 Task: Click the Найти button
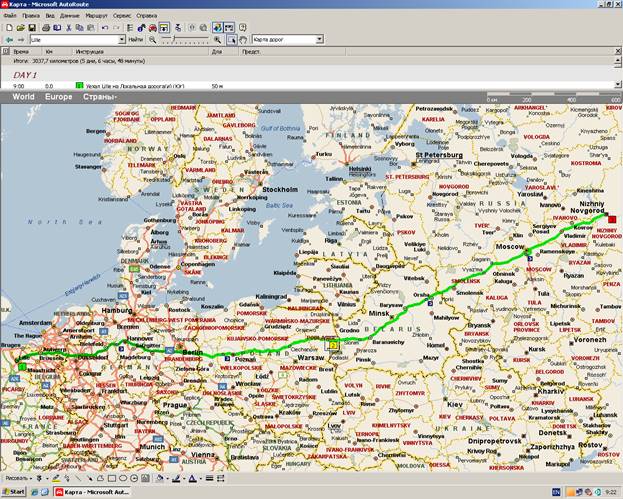[x=136, y=39]
